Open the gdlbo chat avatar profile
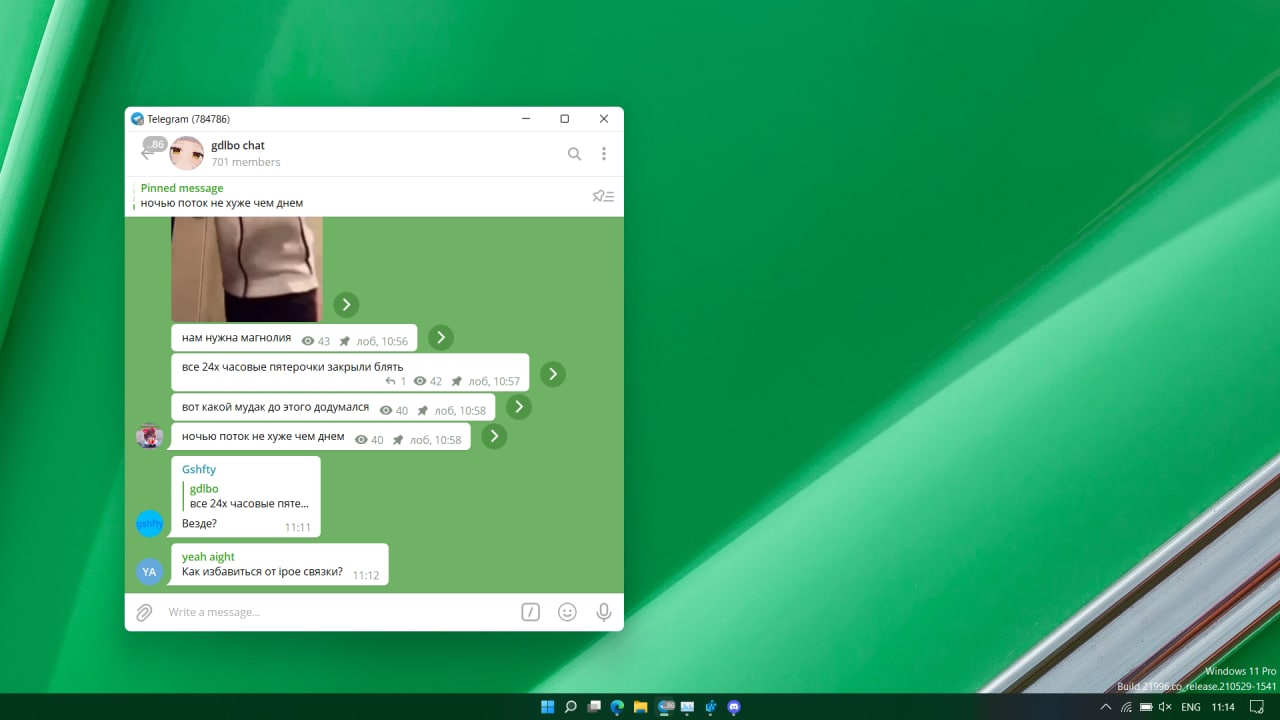The image size is (1280, 720). (x=187, y=154)
